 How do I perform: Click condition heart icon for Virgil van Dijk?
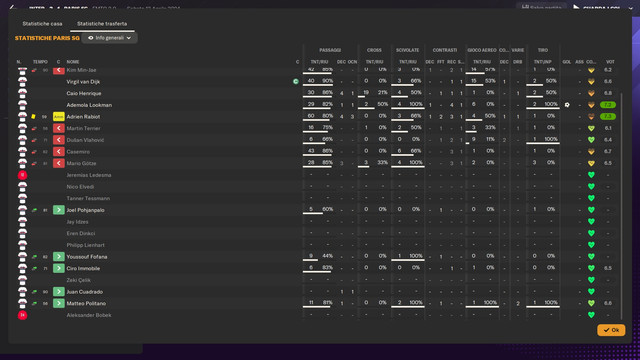591,82
